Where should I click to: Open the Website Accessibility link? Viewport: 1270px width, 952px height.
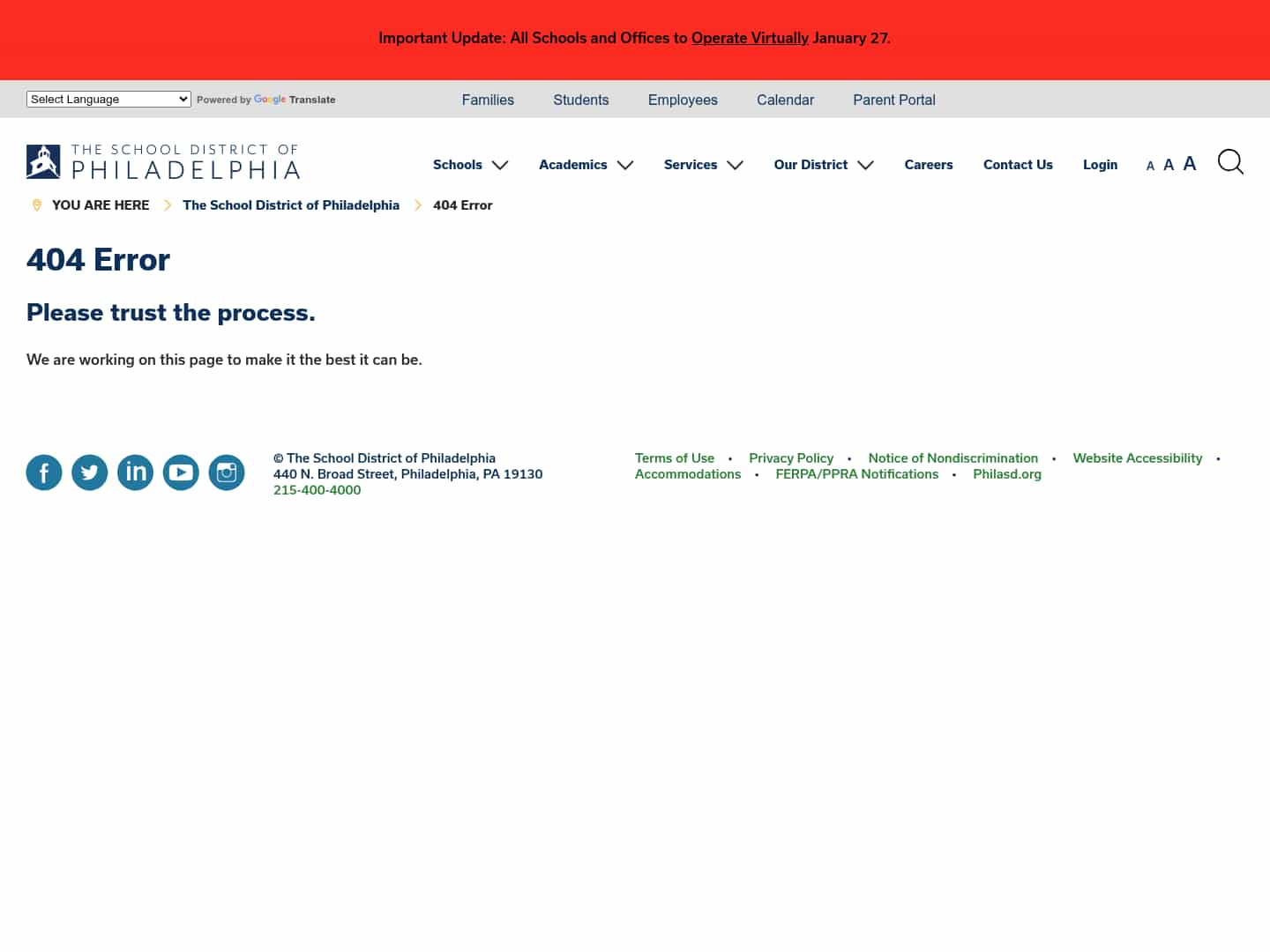tap(1137, 457)
